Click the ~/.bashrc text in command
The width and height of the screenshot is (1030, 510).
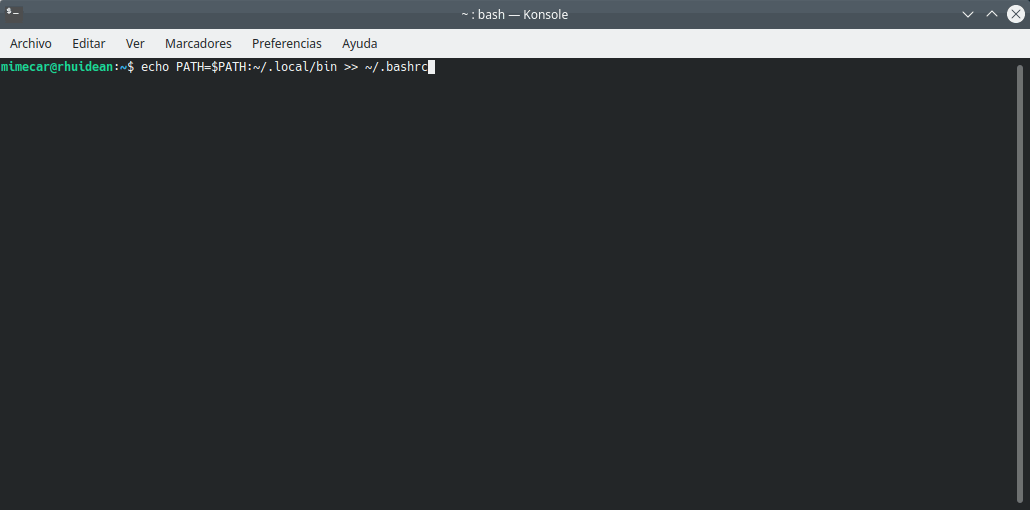[396, 66]
